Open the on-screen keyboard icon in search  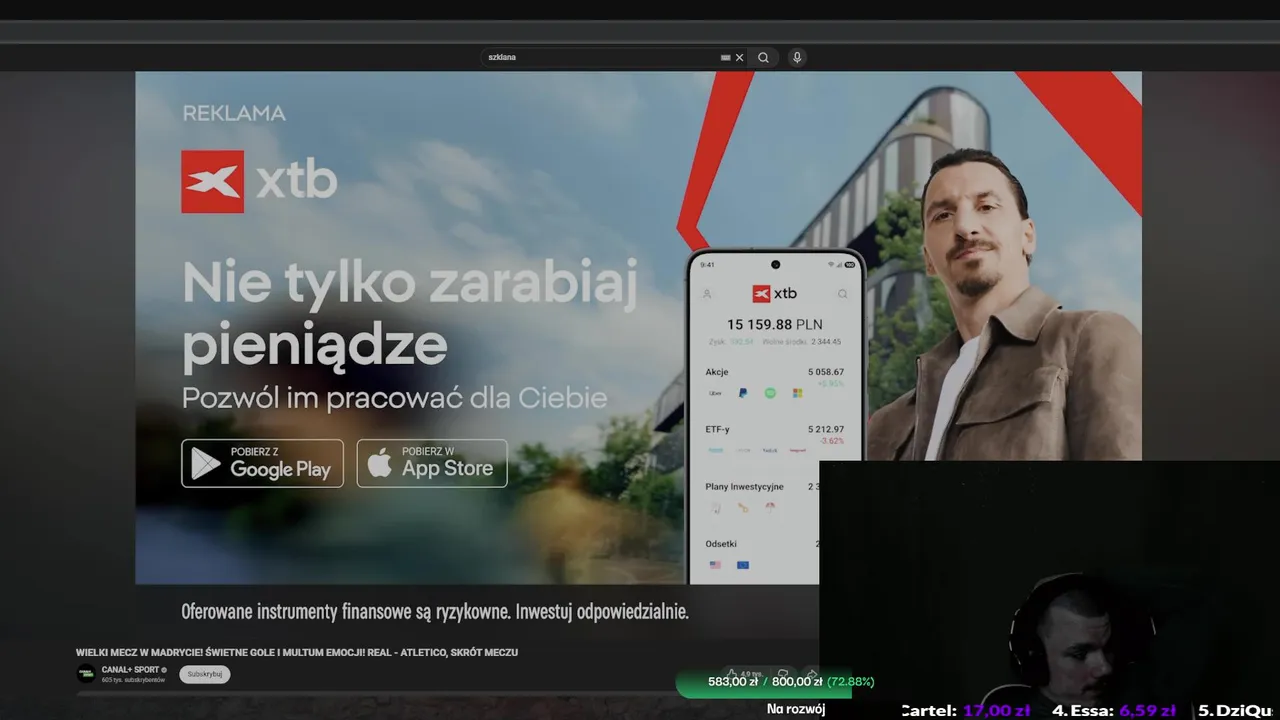pyautogui.click(x=726, y=57)
